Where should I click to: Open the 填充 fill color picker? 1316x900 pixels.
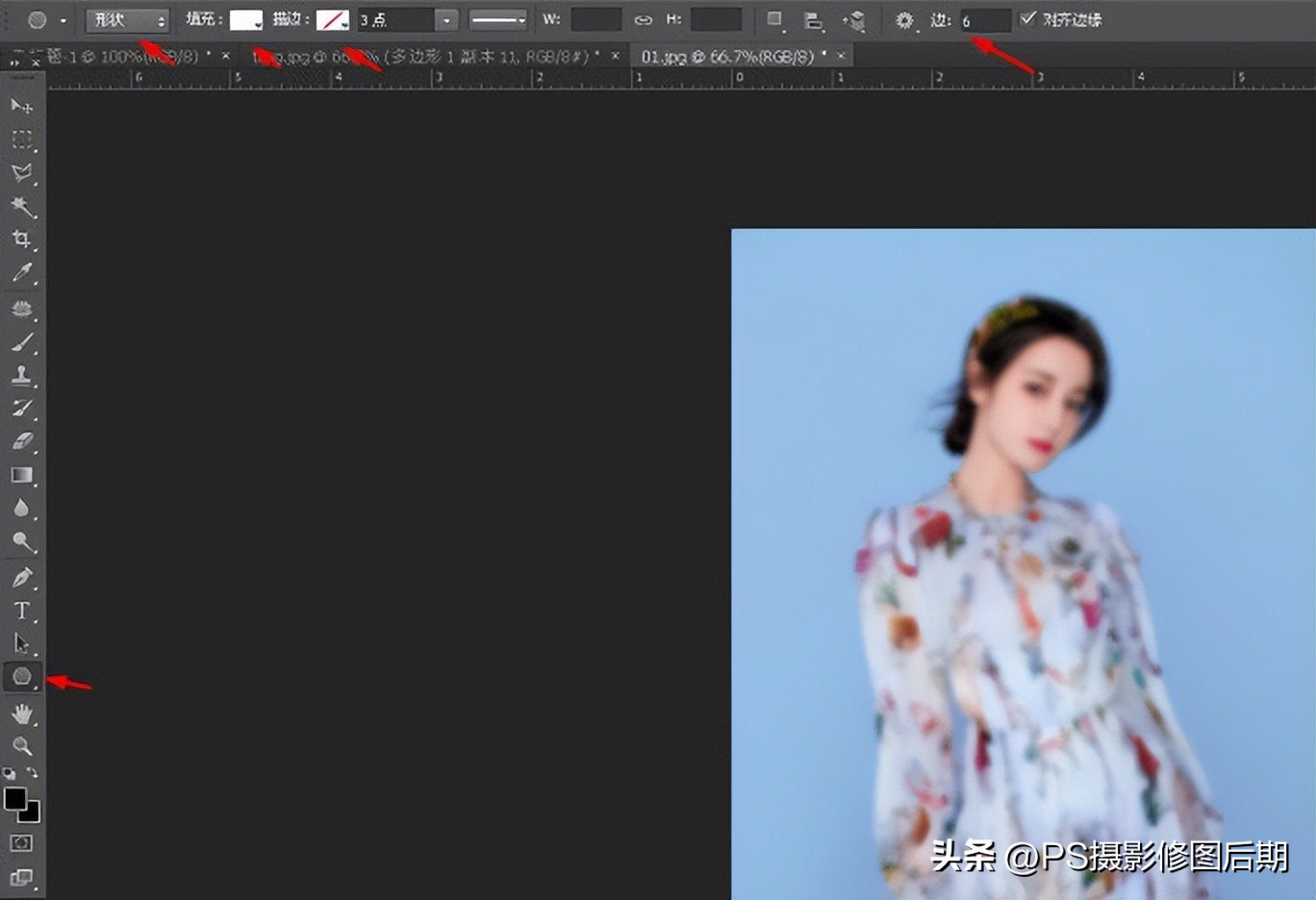click(245, 18)
